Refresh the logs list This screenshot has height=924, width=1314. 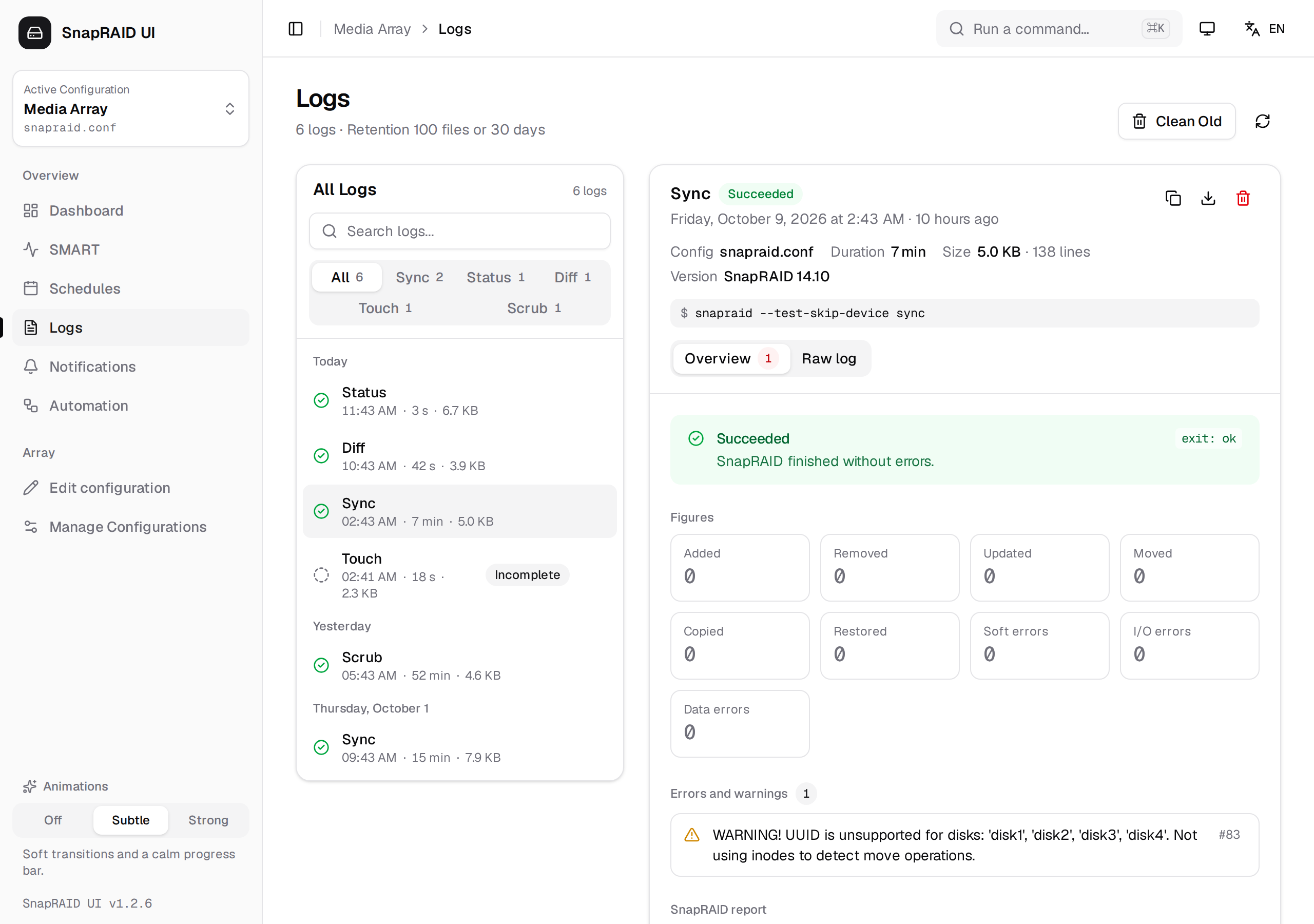pos(1263,121)
